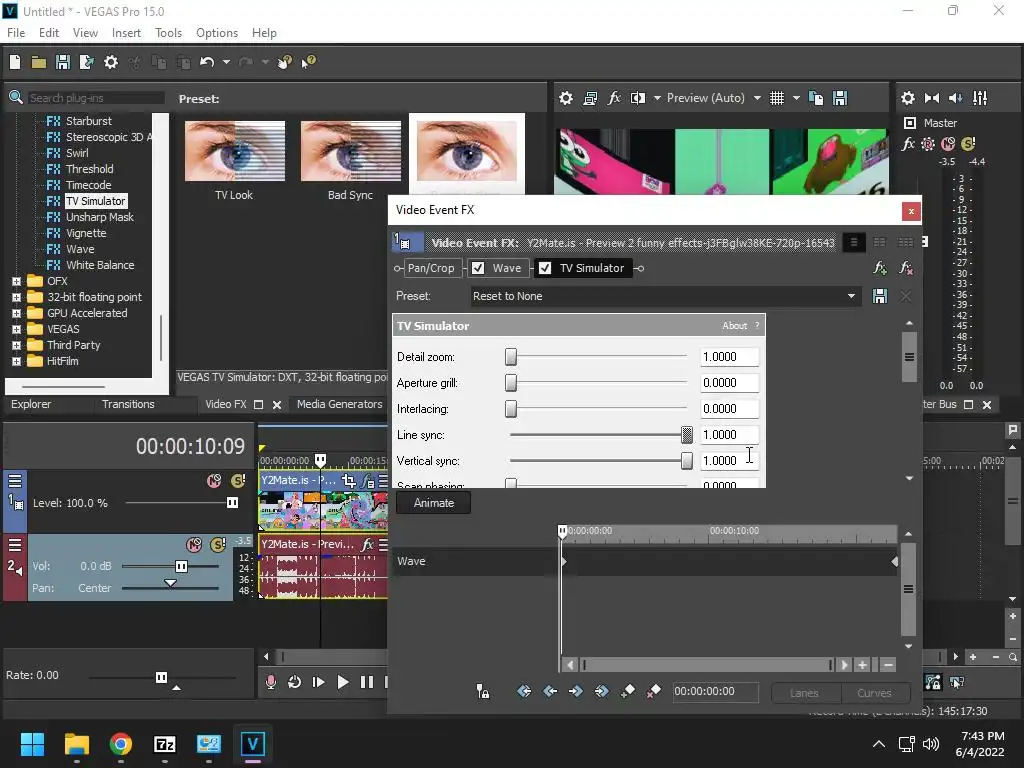Create a new project from the toolbar
The width and height of the screenshot is (1024, 768).
click(15, 62)
